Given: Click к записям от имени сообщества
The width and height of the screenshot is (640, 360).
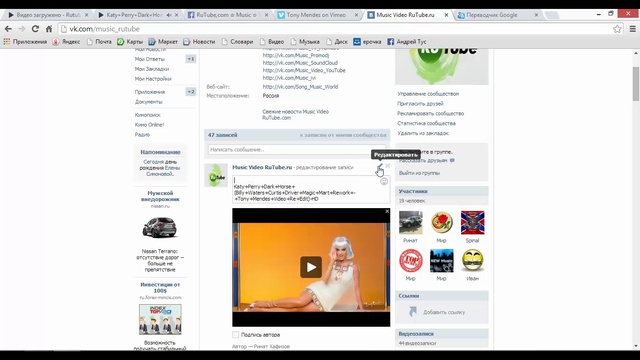Looking at the screenshot, I should coord(343,135).
